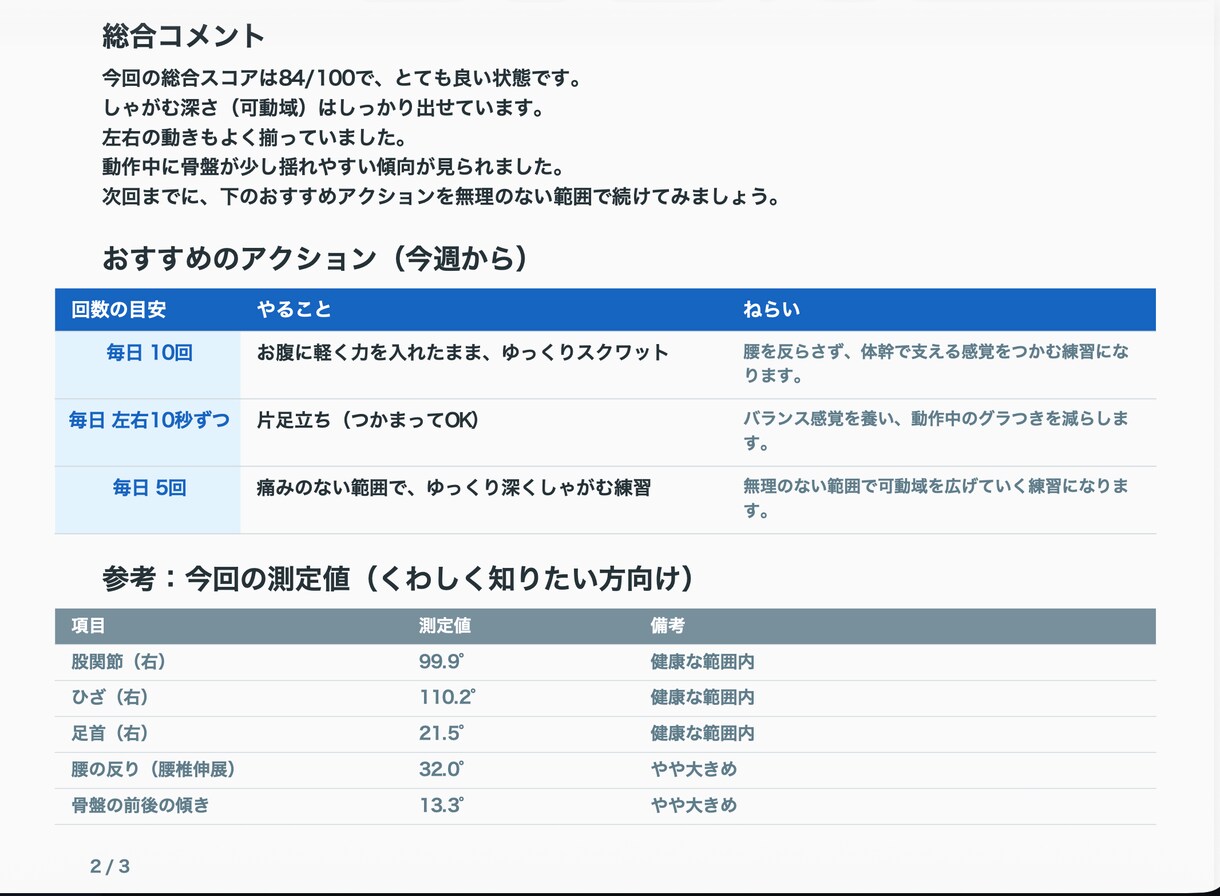Click the value 110.2°
1220x896 pixels.
(447, 698)
